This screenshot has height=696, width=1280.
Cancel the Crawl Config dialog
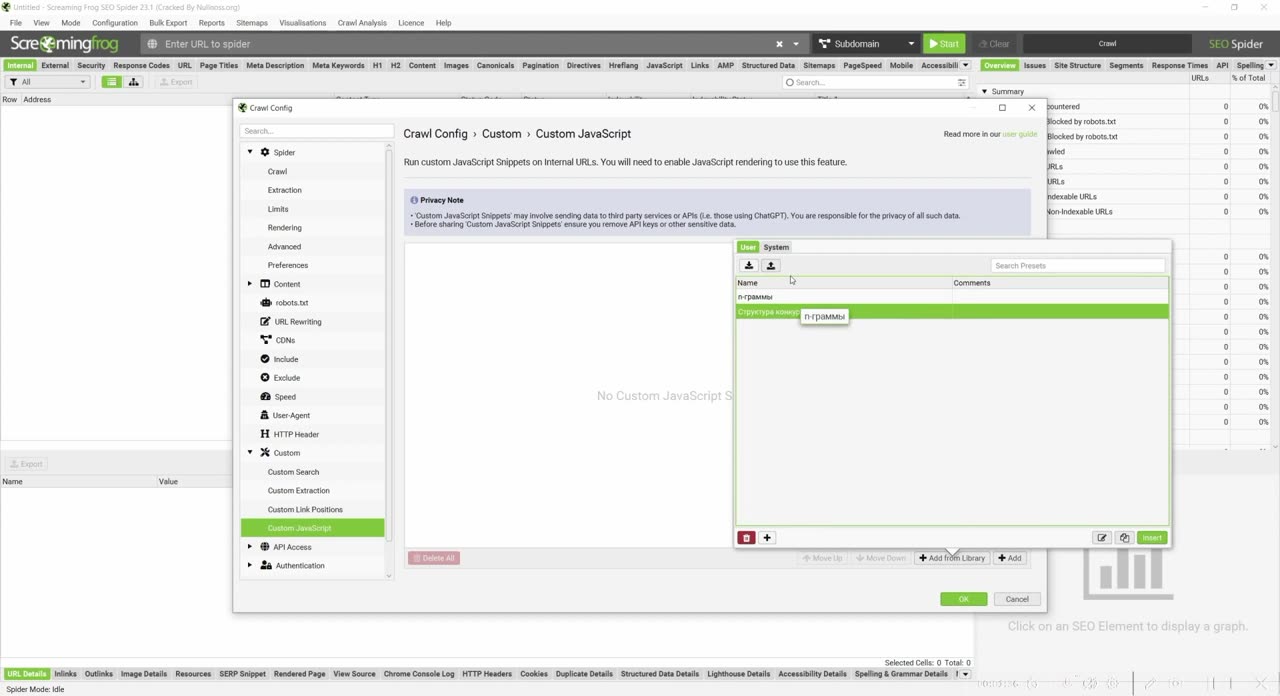(1017, 599)
